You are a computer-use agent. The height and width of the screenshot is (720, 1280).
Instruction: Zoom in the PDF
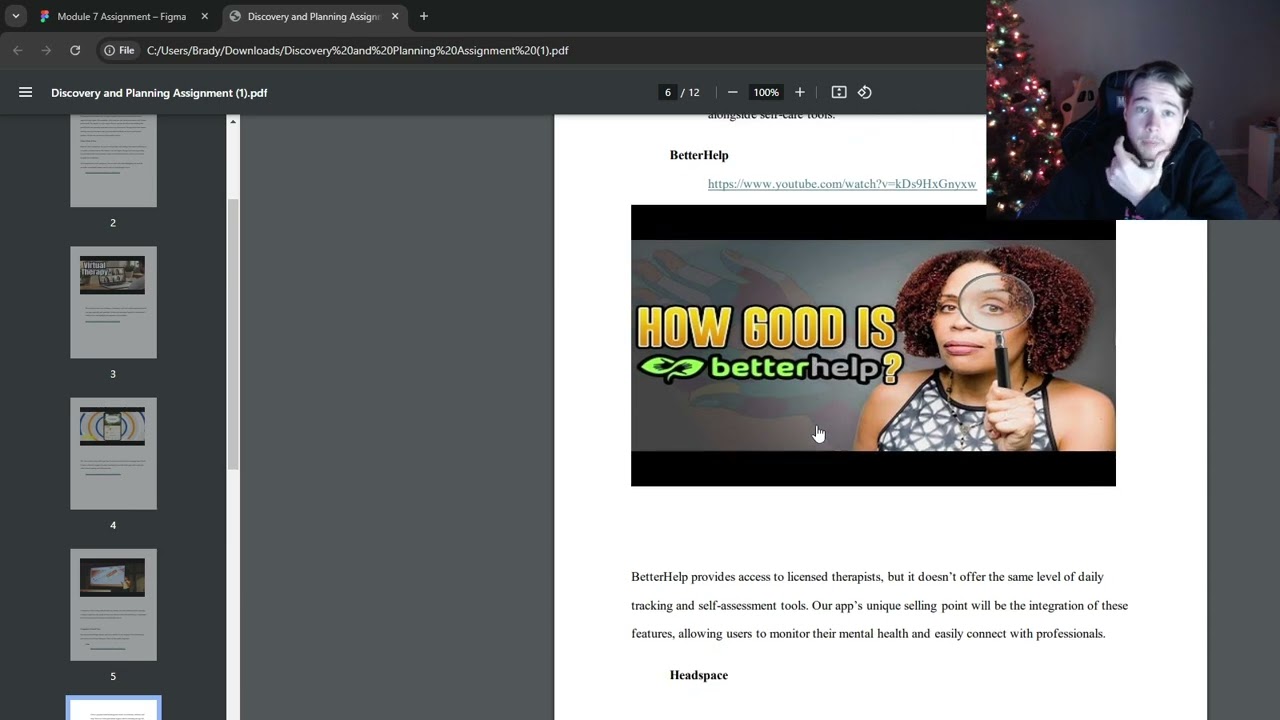click(799, 92)
